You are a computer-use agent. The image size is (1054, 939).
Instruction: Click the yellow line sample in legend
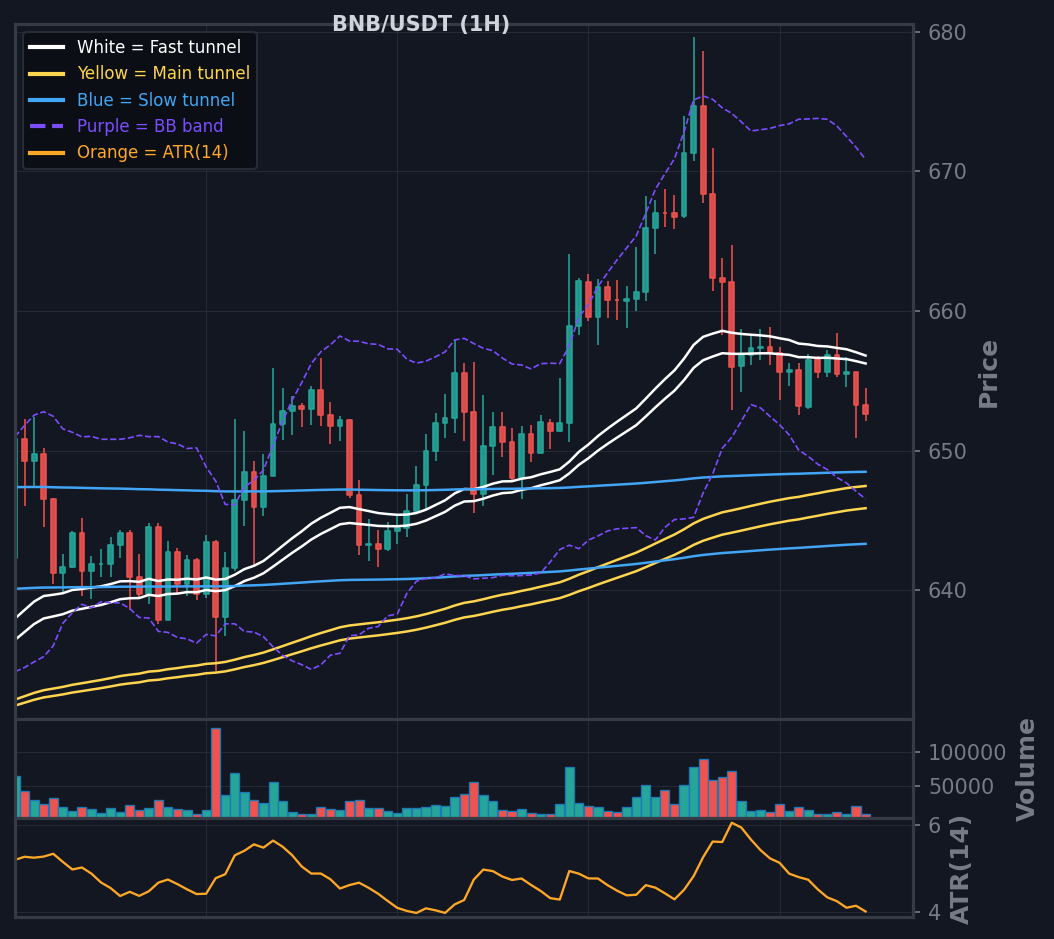46,73
